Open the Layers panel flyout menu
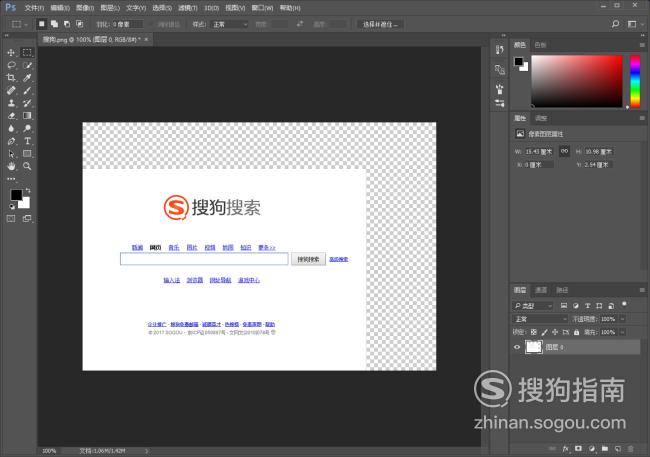The image size is (650, 457). [642, 290]
